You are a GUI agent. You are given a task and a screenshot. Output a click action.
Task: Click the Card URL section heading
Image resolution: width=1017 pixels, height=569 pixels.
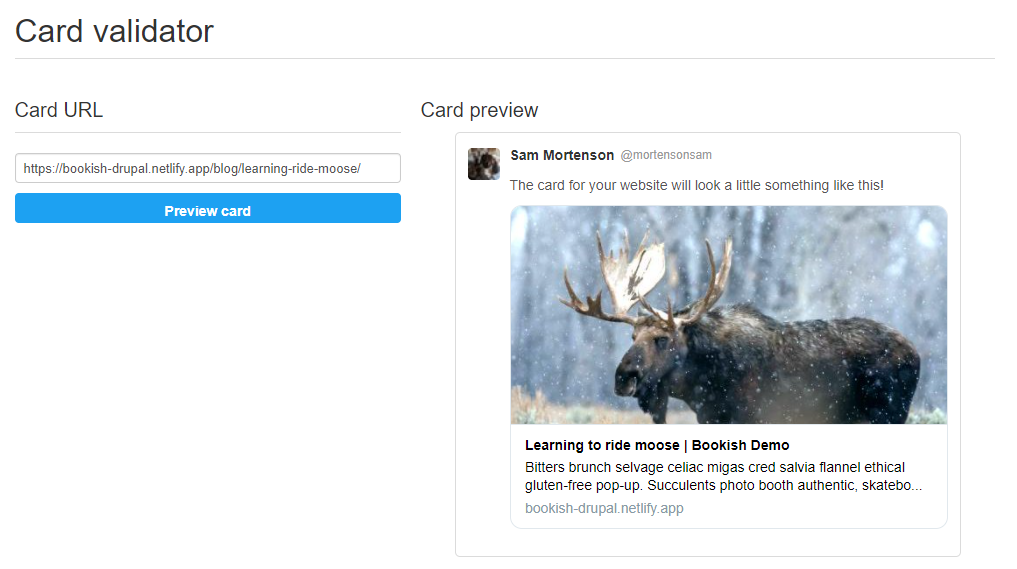[x=59, y=110]
